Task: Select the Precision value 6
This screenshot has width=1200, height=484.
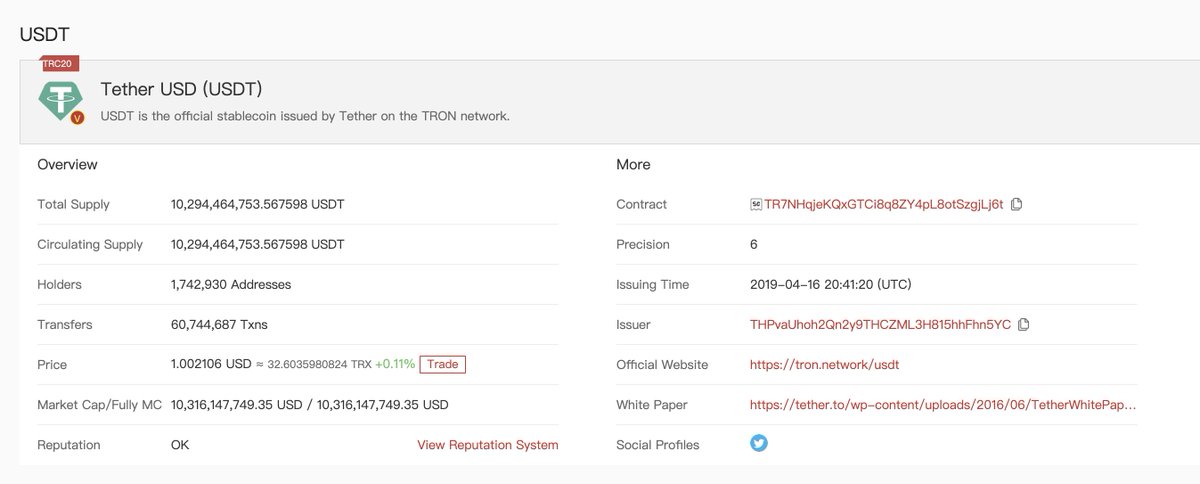Action: 754,244
